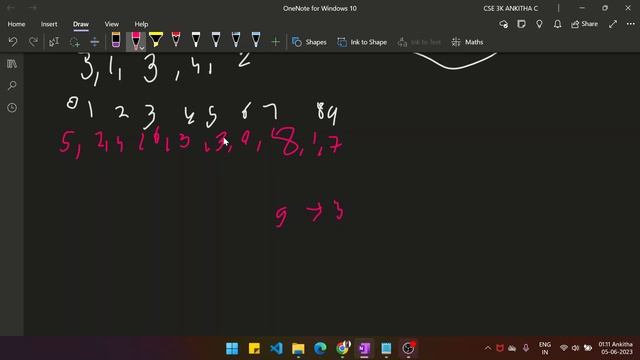Open Search in the sidebar
This screenshot has width=640, height=360.
tap(12, 86)
